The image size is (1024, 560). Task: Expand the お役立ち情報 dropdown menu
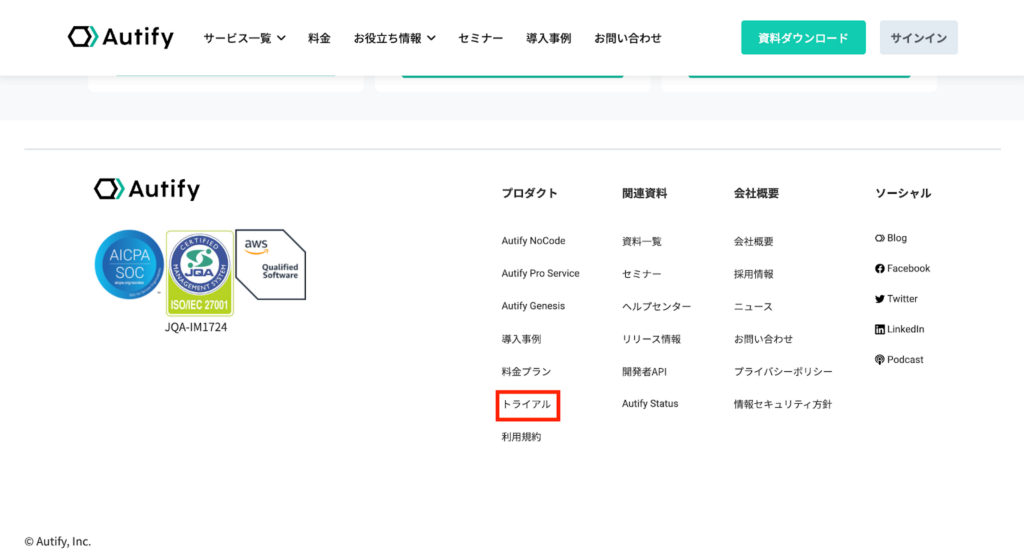[394, 38]
